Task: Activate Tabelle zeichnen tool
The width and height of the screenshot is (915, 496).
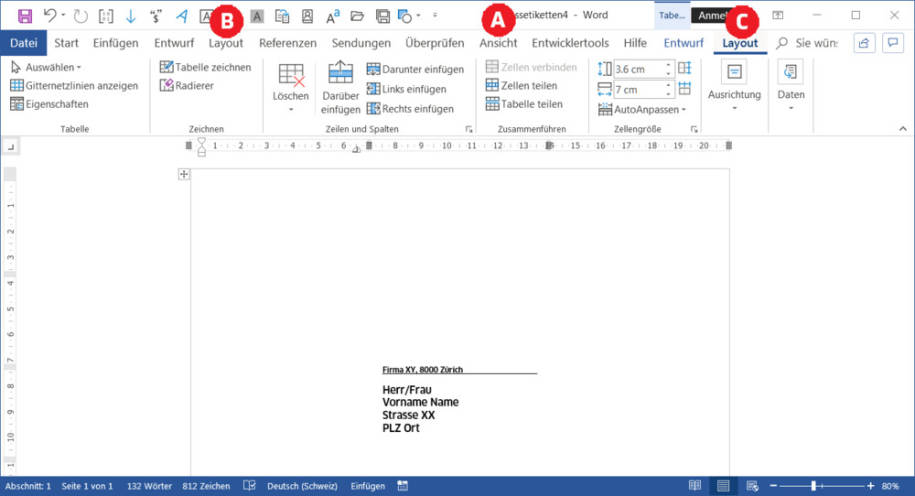Action: [205, 67]
